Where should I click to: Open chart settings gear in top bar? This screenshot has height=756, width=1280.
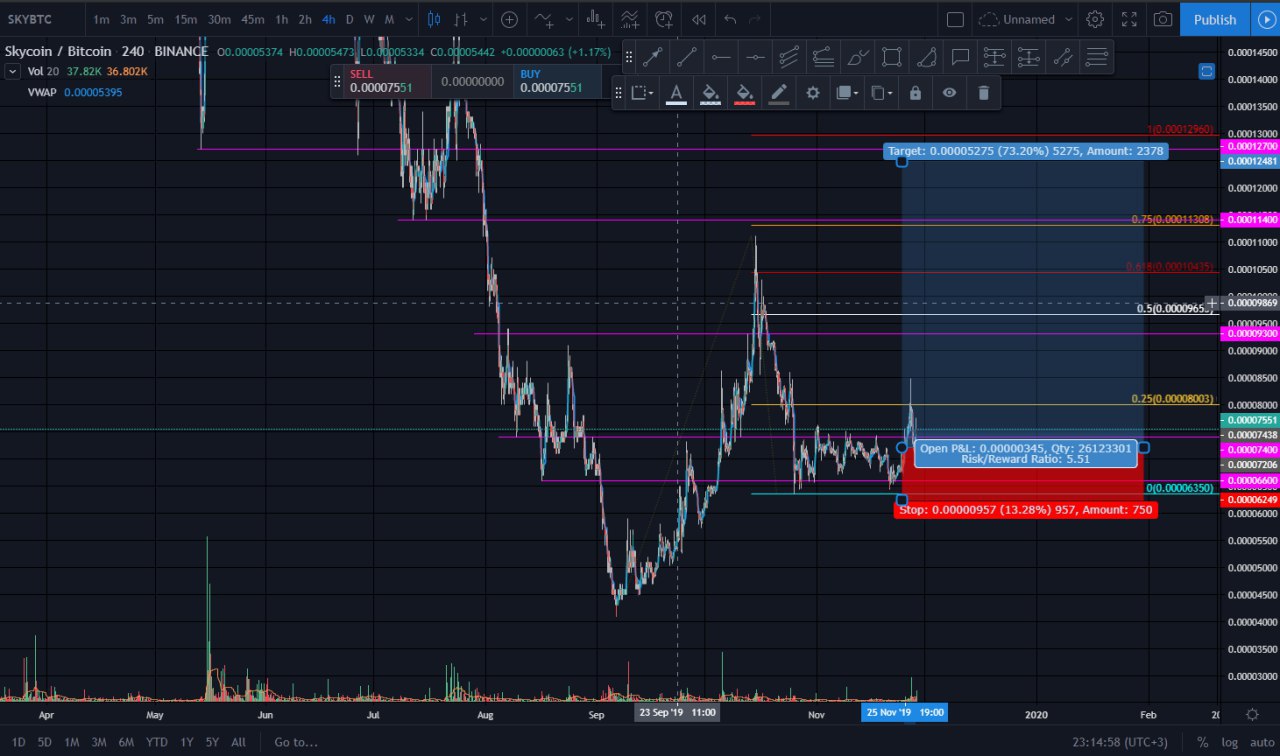(1095, 19)
